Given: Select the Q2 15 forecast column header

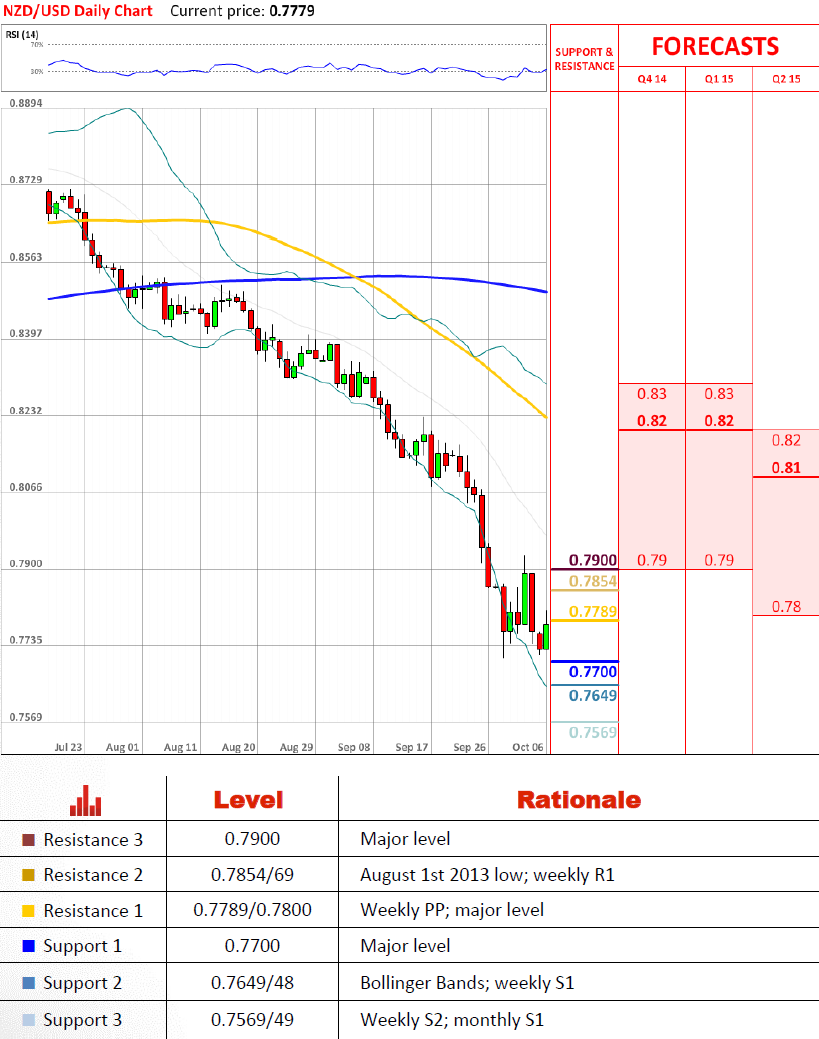Looking at the screenshot, I should (786, 79).
